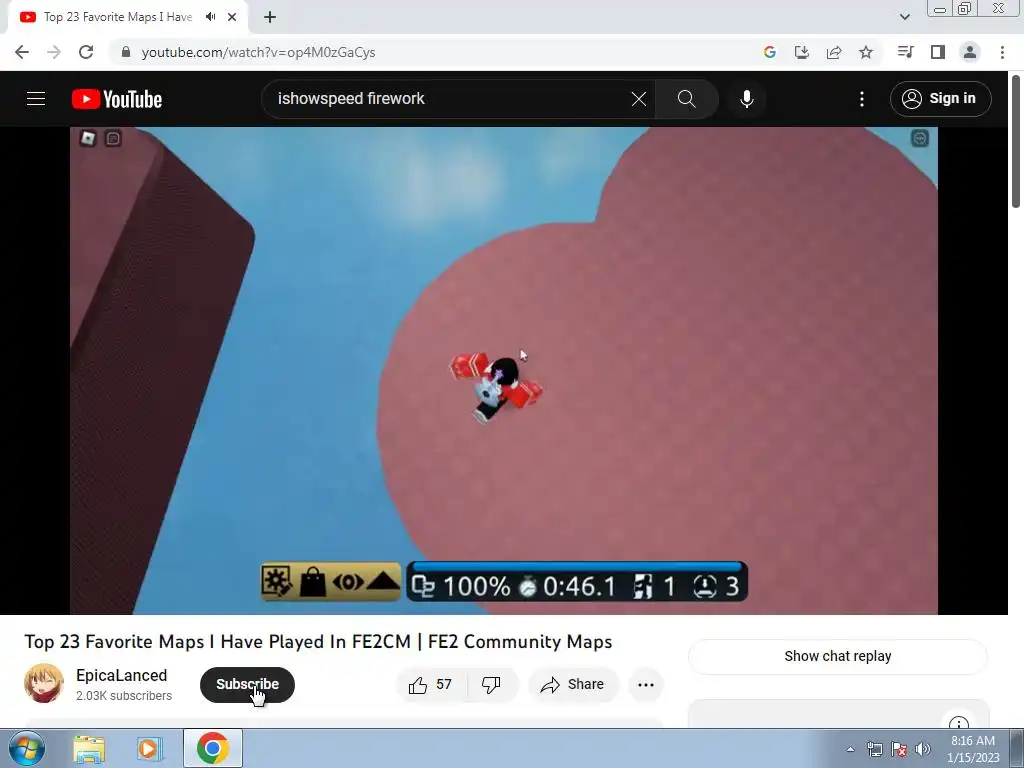1024x768 pixels.
Task: Toggle Chrome side panel
Action: click(x=938, y=52)
